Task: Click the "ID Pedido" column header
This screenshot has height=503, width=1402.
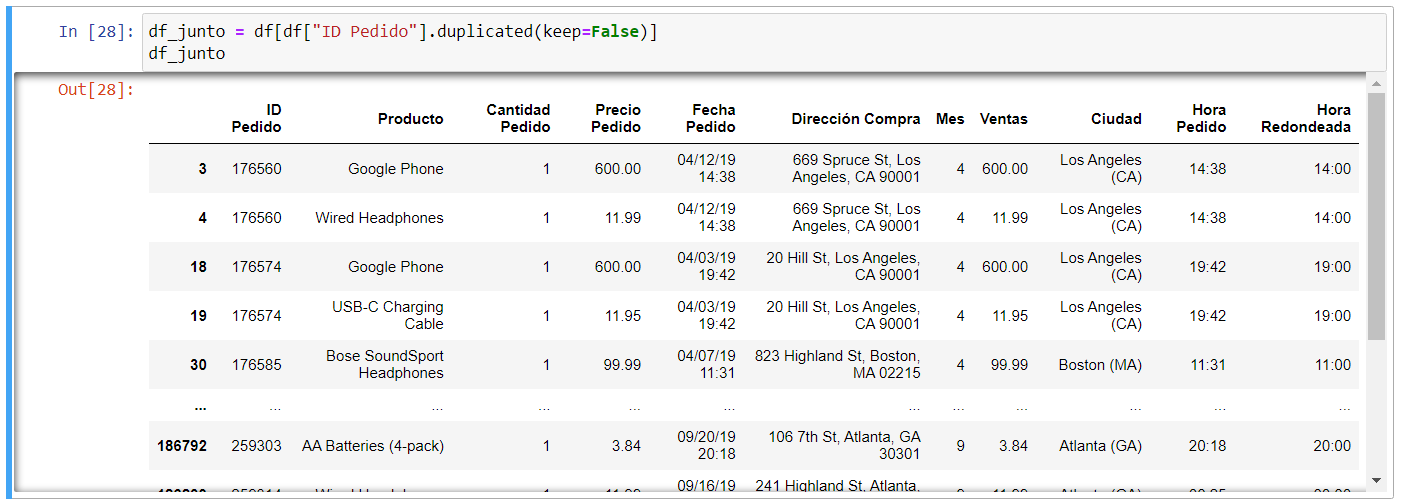Action: (x=257, y=118)
